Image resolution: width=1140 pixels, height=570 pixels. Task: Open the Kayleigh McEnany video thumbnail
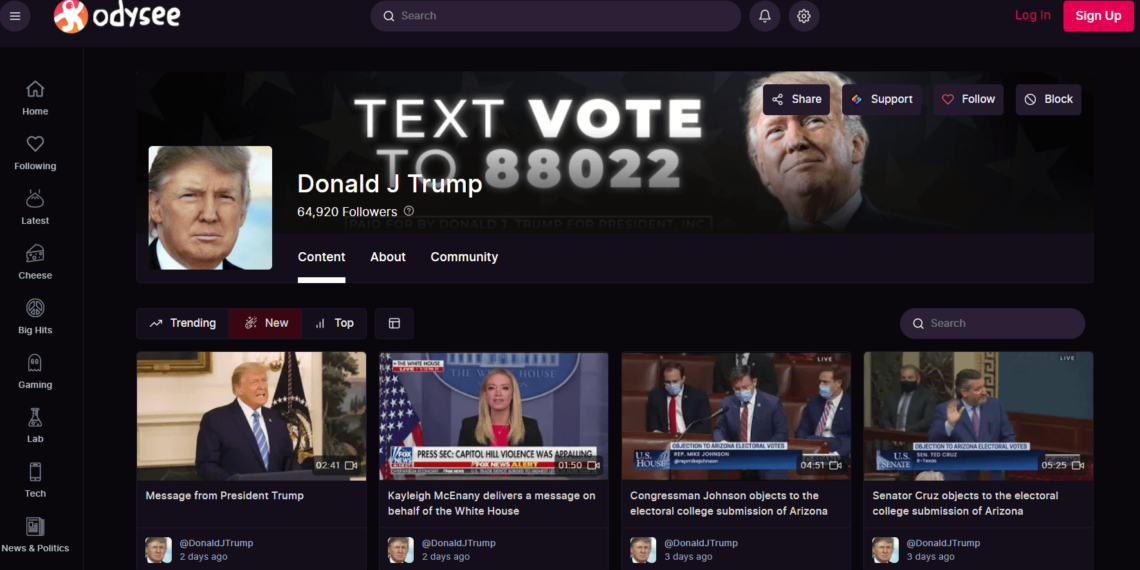(493, 415)
